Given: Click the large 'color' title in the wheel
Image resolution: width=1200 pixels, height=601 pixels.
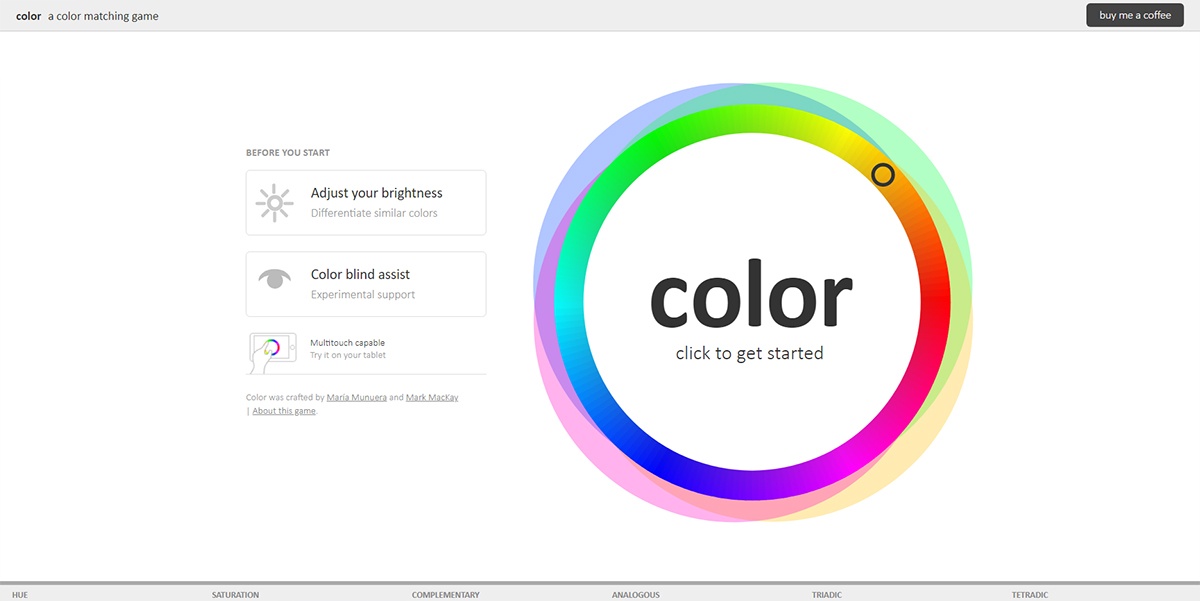Looking at the screenshot, I should click(x=751, y=295).
